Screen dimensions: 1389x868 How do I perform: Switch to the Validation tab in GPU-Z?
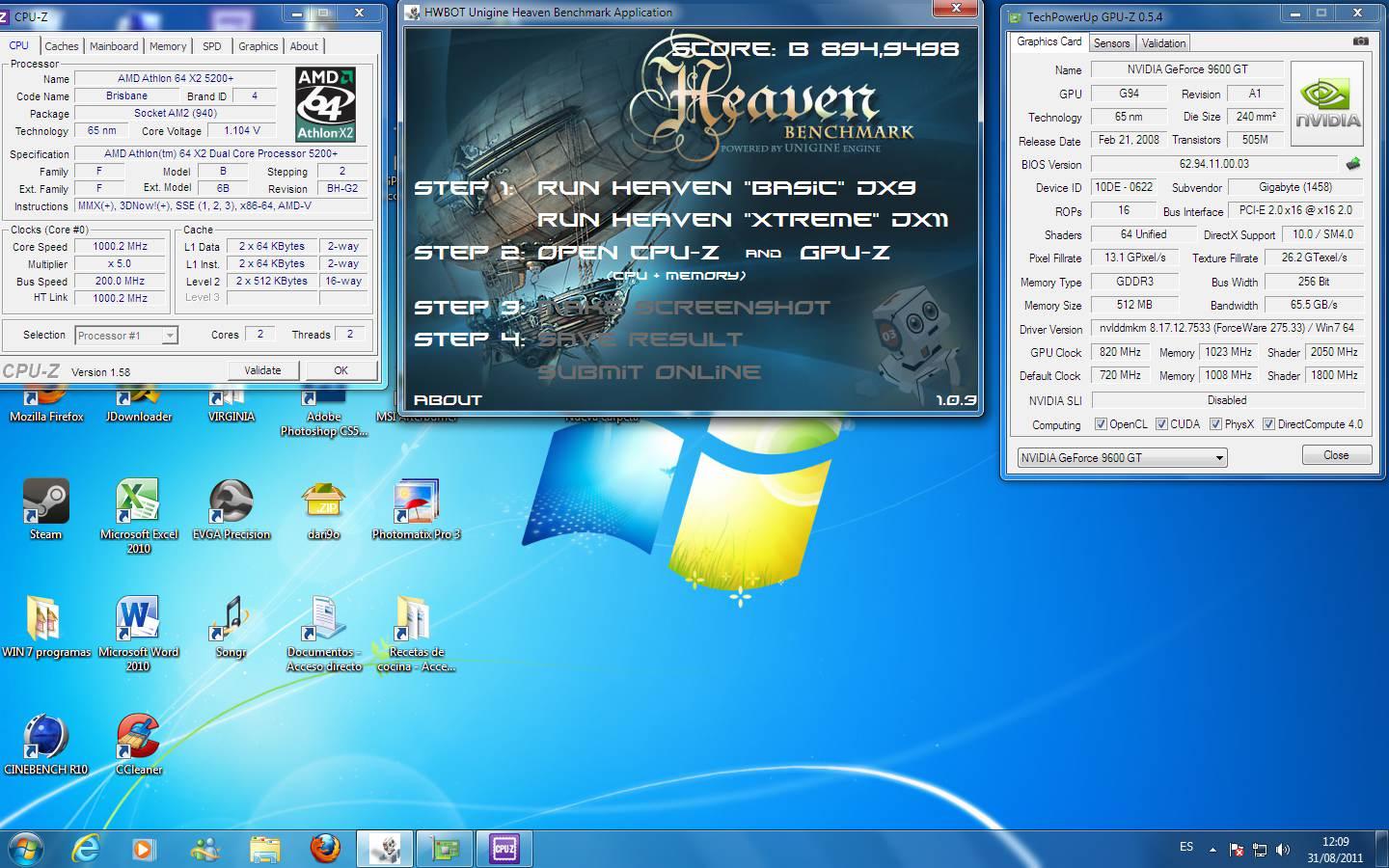tap(1163, 43)
